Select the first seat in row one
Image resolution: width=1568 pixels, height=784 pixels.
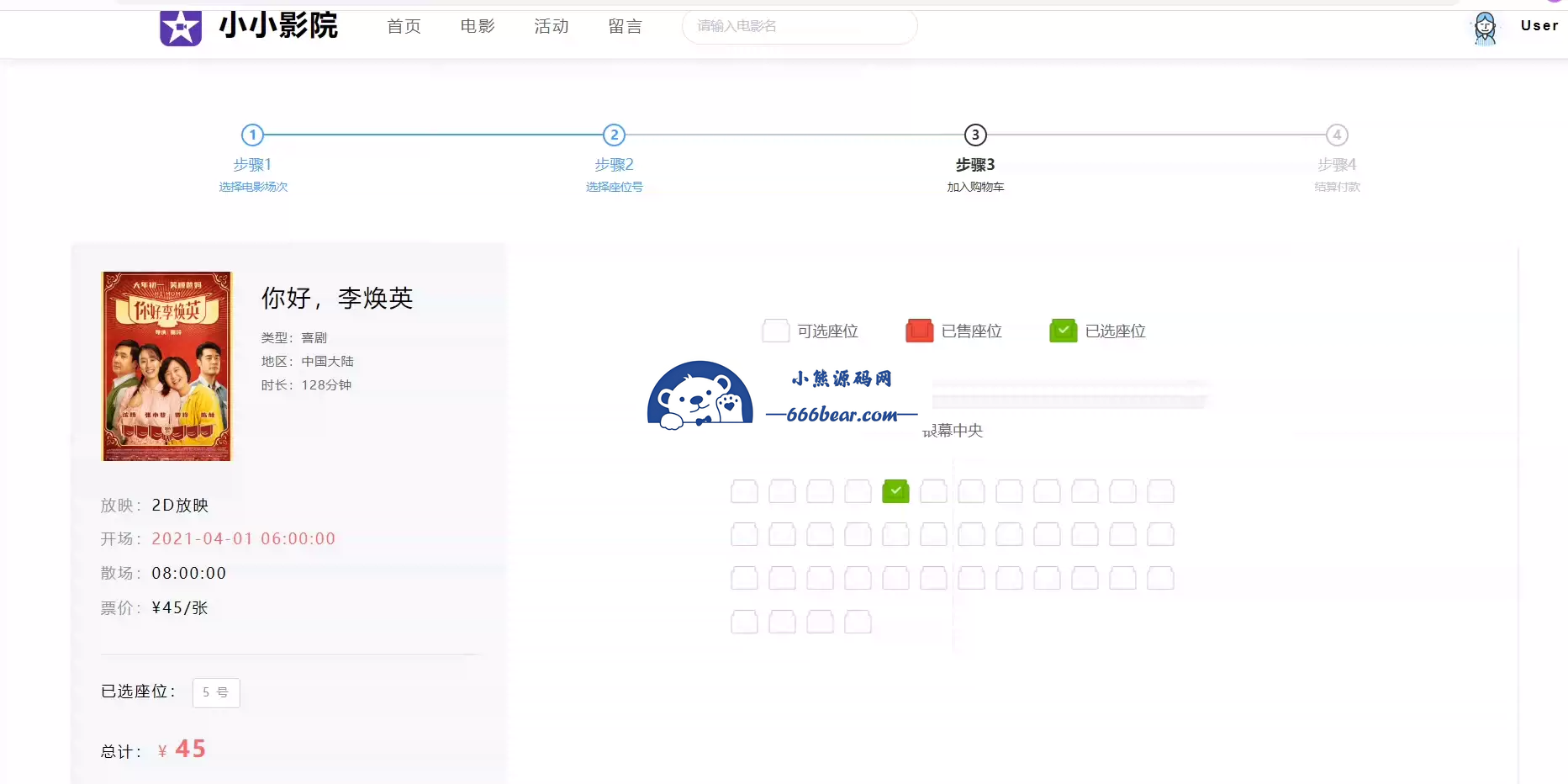(x=744, y=491)
